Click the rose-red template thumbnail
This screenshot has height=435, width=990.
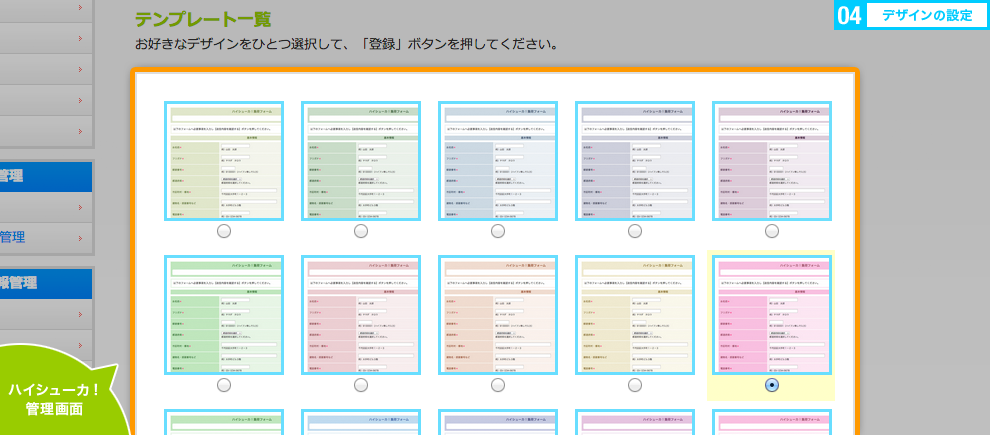(361, 315)
